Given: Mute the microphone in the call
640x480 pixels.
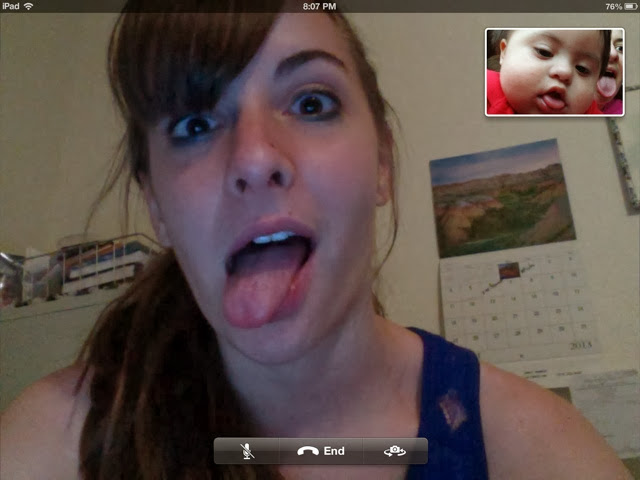Looking at the screenshot, I should coord(247,451).
